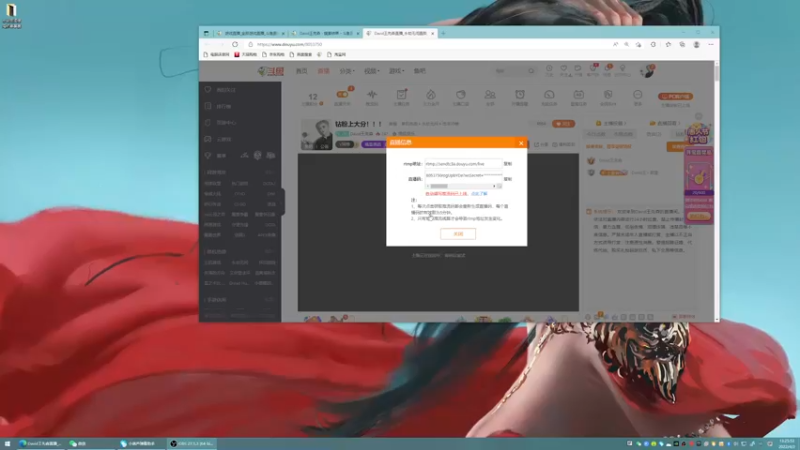Click the orange close button at dialog bottom
The image size is (800, 450).
point(458,234)
